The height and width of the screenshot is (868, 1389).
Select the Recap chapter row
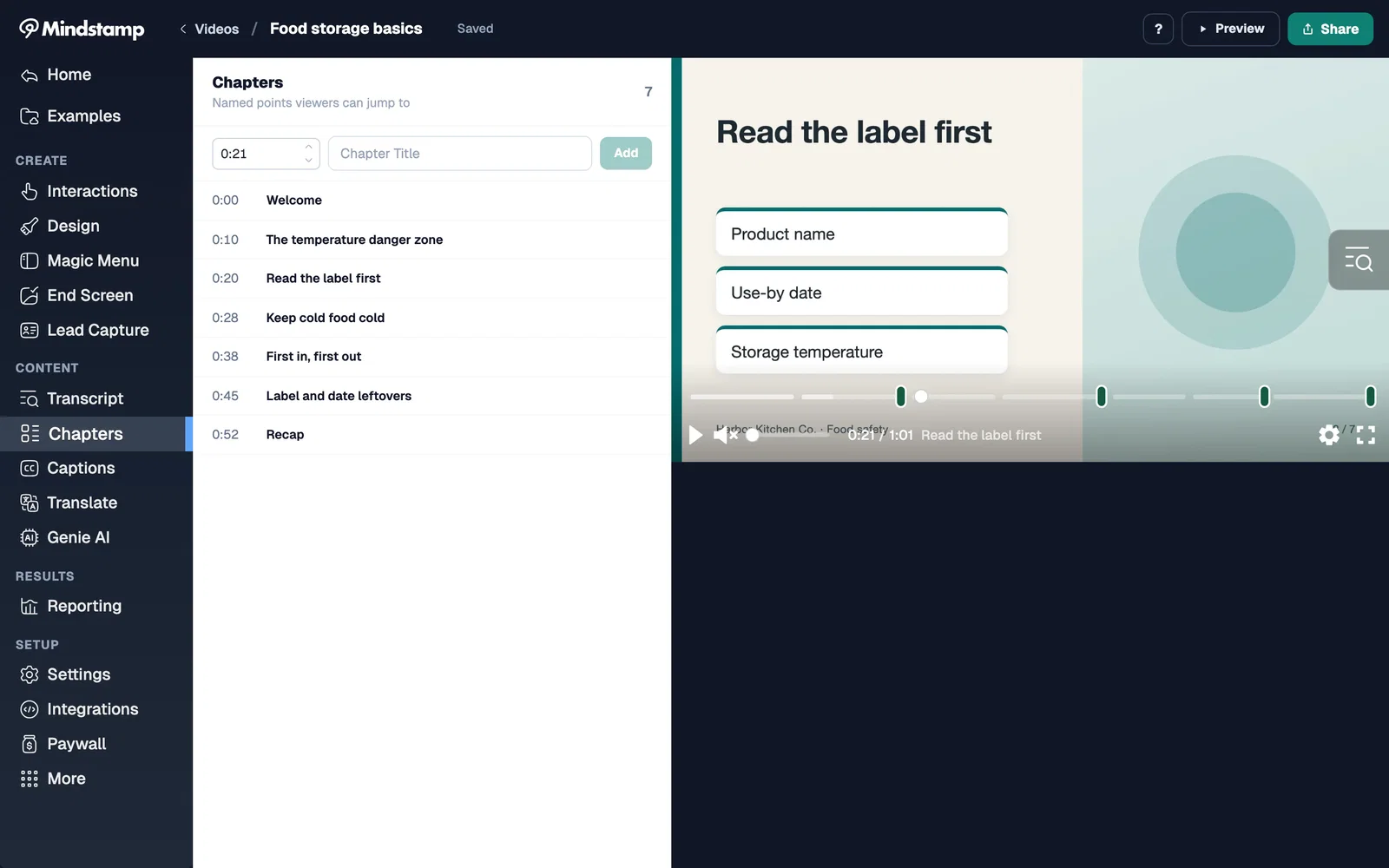[x=431, y=435]
